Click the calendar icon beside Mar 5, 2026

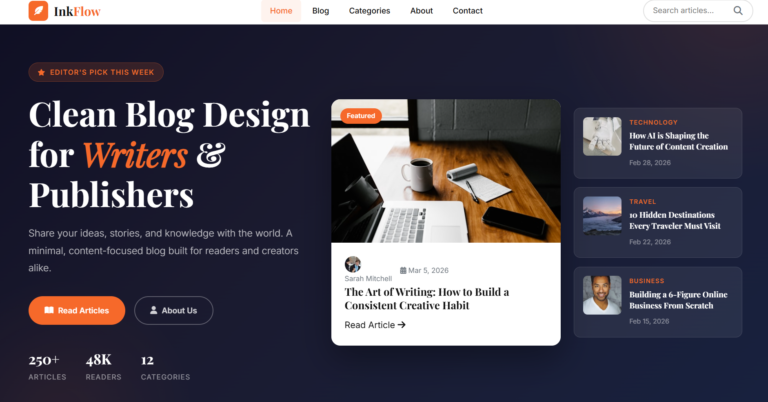point(403,270)
